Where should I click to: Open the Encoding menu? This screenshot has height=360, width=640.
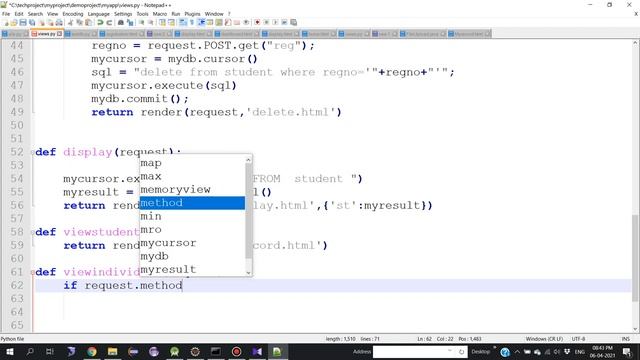[x=73, y=14]
